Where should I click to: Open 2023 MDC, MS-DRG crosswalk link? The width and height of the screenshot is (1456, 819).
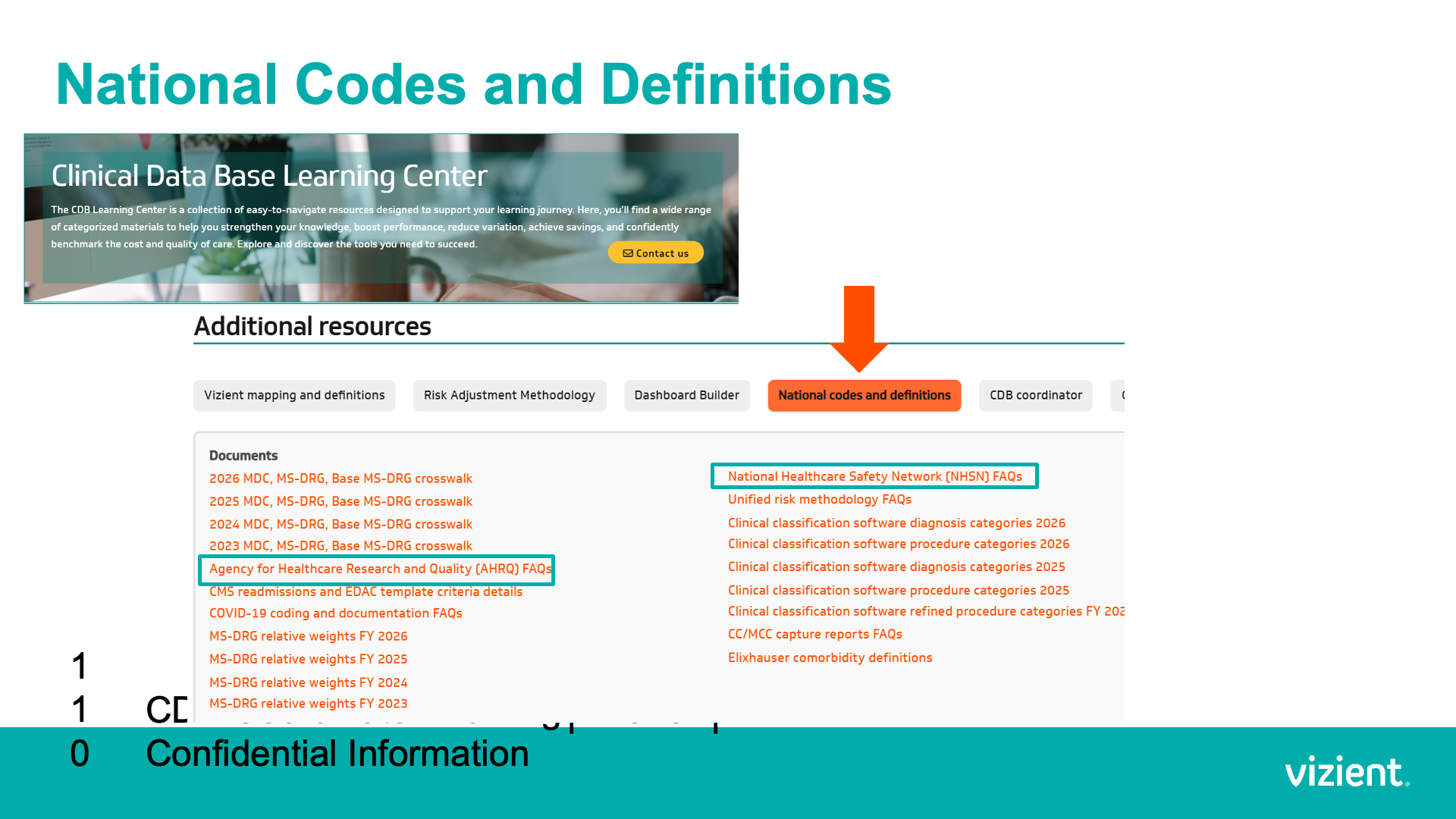point(340,546)
